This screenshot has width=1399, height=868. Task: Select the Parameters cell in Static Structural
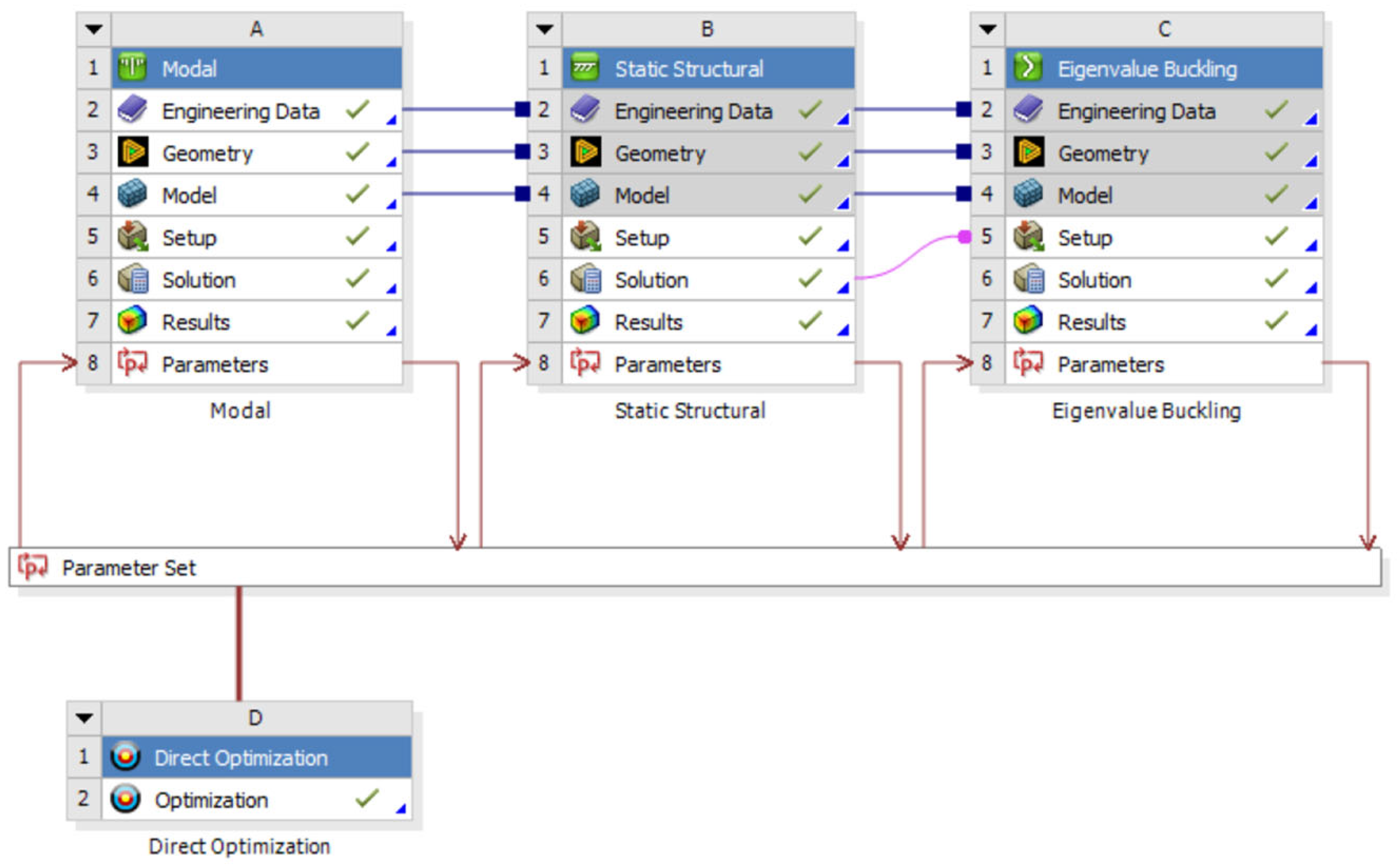667,365
